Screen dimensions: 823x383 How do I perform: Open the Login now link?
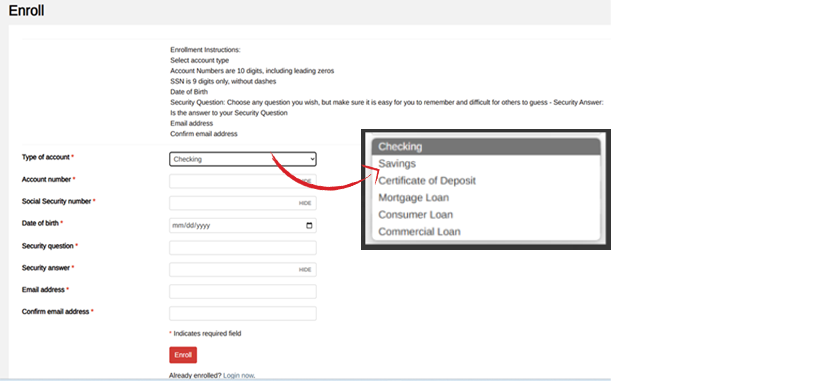pyautogui.click(x=238, y=376)
